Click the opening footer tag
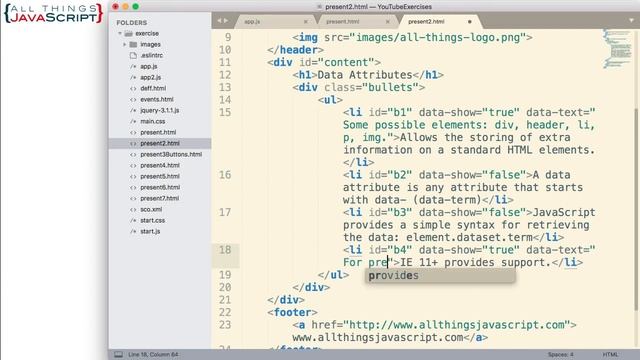Viewport: 640px width, 360px height. pos(292,313)
